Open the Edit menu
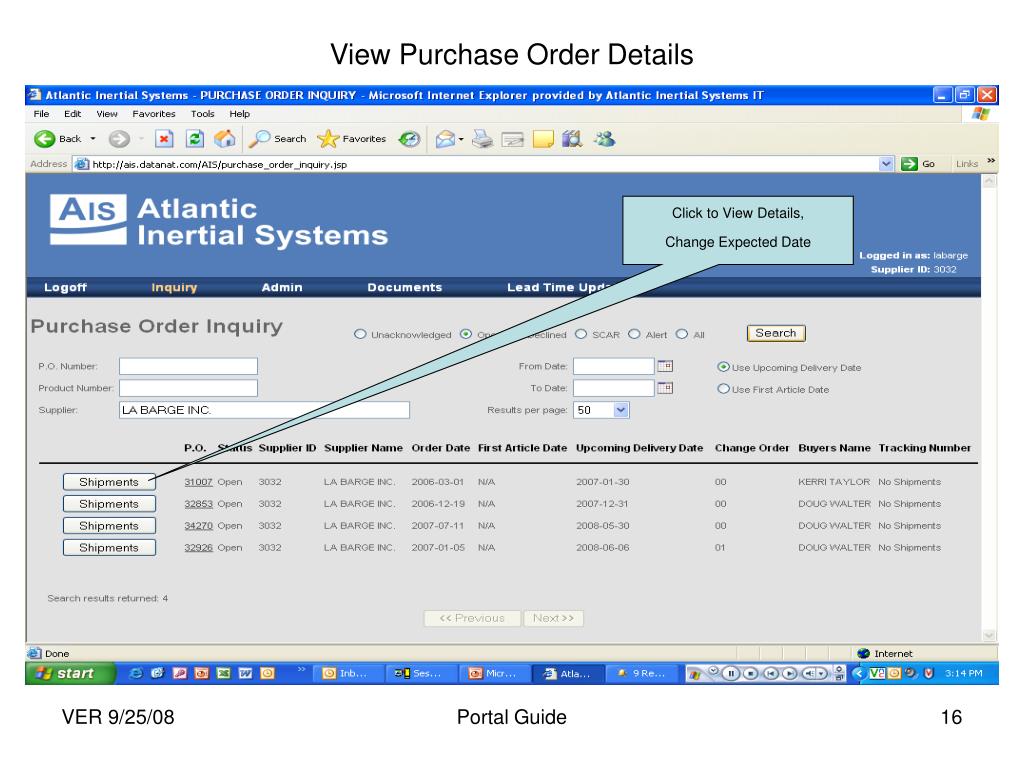Screen dimensions: 1024x768 click(x=72, y=114)
